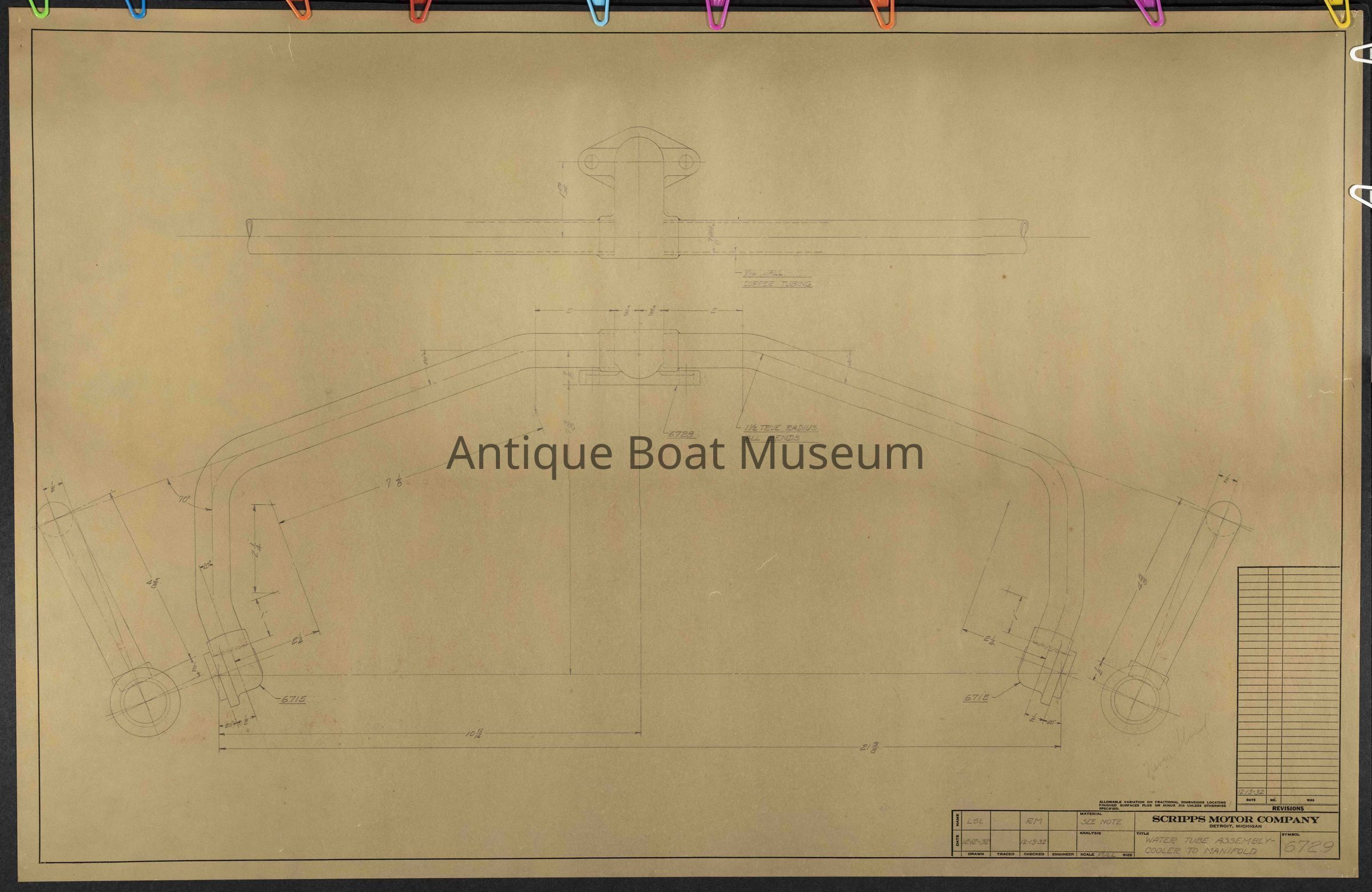
Task: Click the Scripps Motor Company heading
Action: 1235,820
